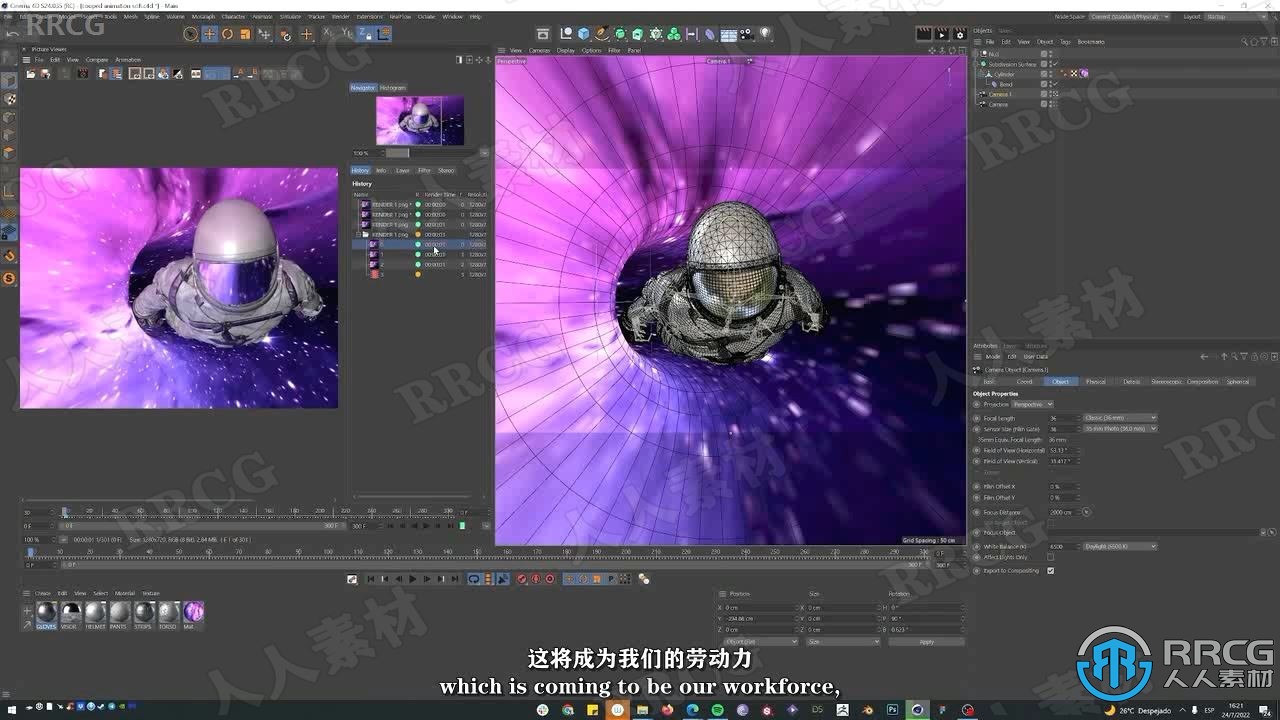Open the Mesh menu
The width and height of the screenshot is (1280, 720).
click(x=131, y=16)
